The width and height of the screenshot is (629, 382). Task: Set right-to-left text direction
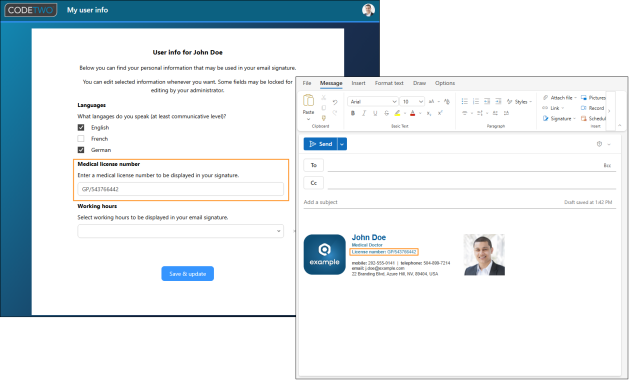click(506, 113)
